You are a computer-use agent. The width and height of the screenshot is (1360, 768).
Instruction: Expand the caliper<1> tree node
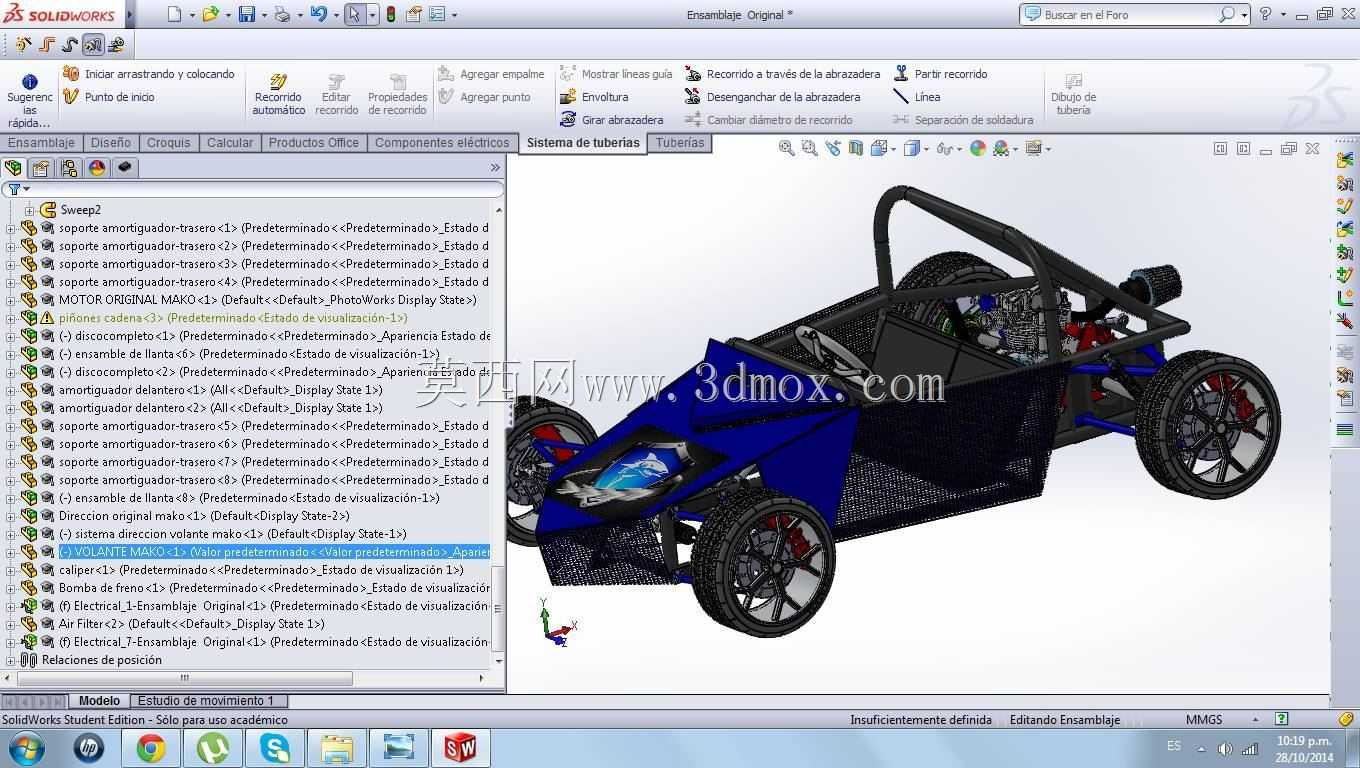tap(11, 570)
